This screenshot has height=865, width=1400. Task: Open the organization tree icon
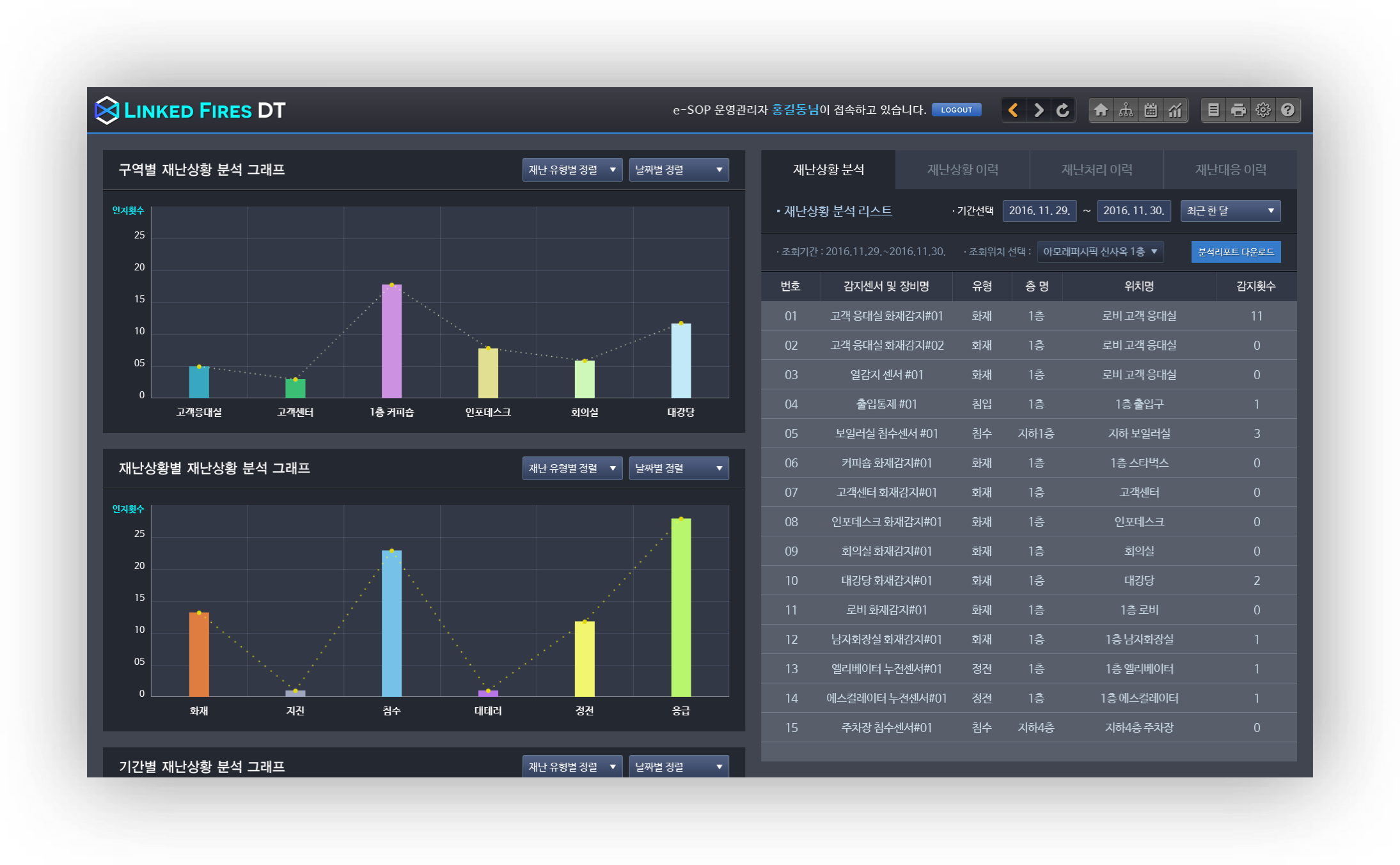1126,110
